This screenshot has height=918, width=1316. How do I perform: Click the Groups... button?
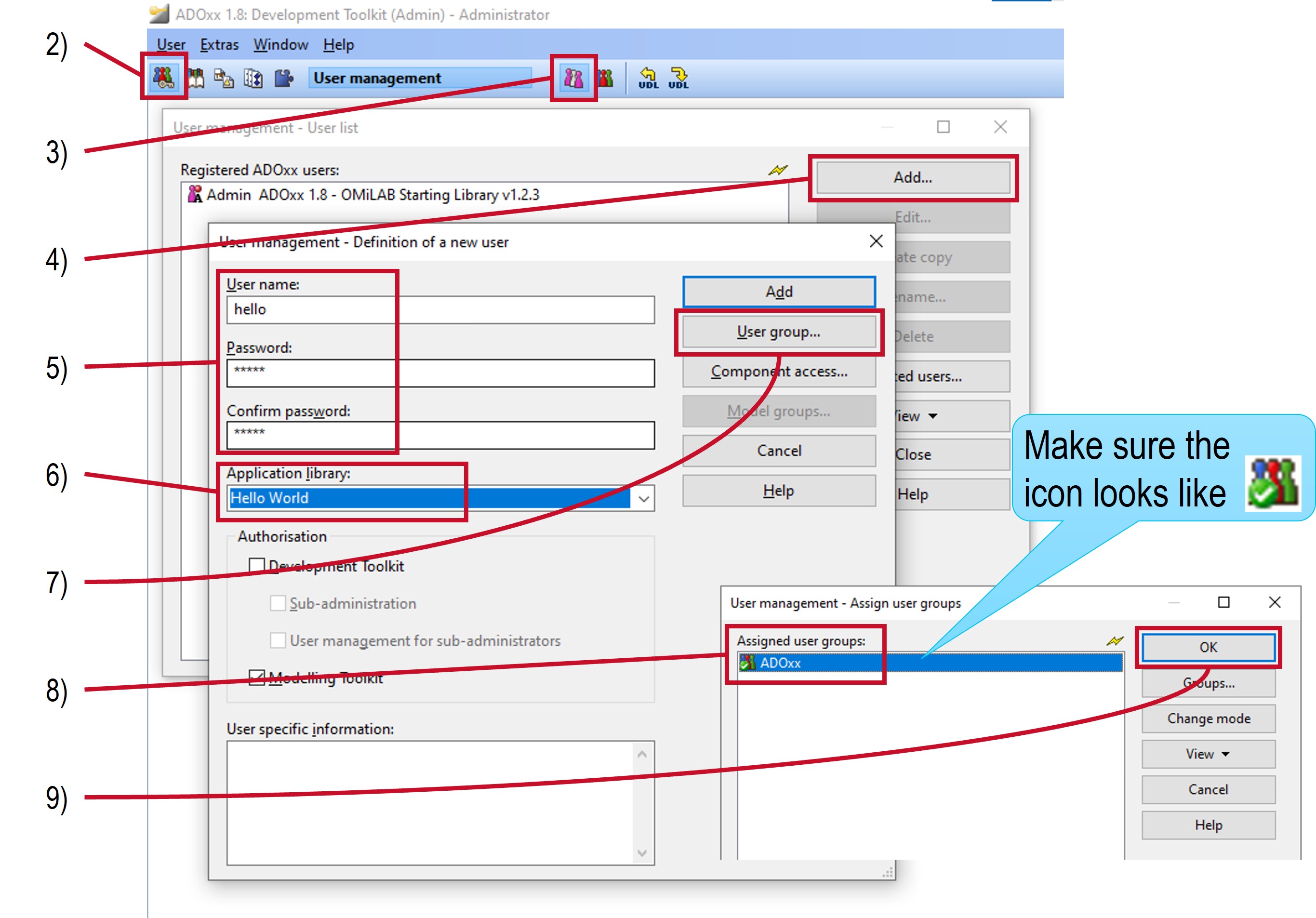(x=1208, y=683)
